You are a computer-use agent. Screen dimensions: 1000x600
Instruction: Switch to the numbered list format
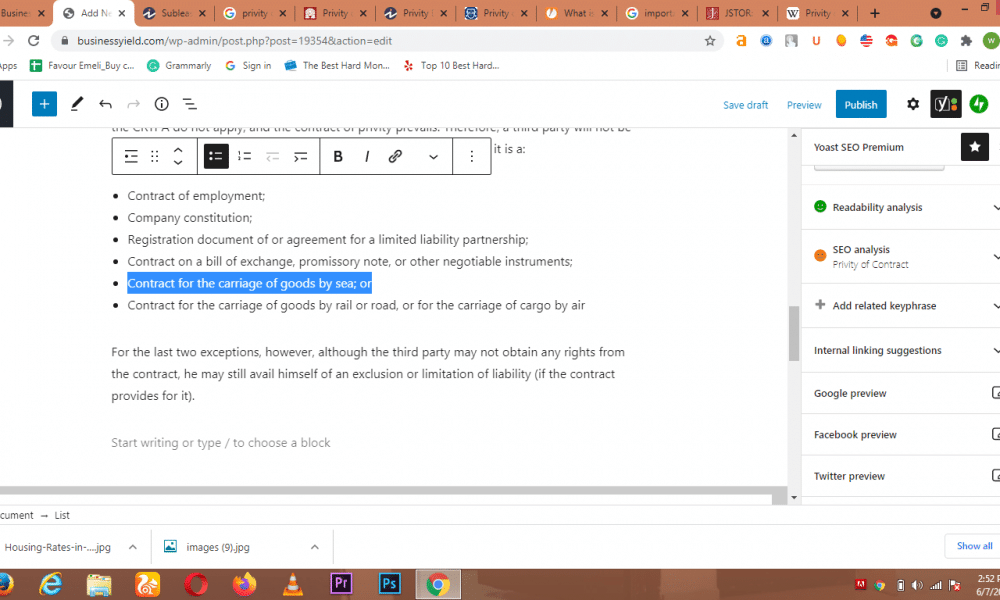click(x=244, y=156)
